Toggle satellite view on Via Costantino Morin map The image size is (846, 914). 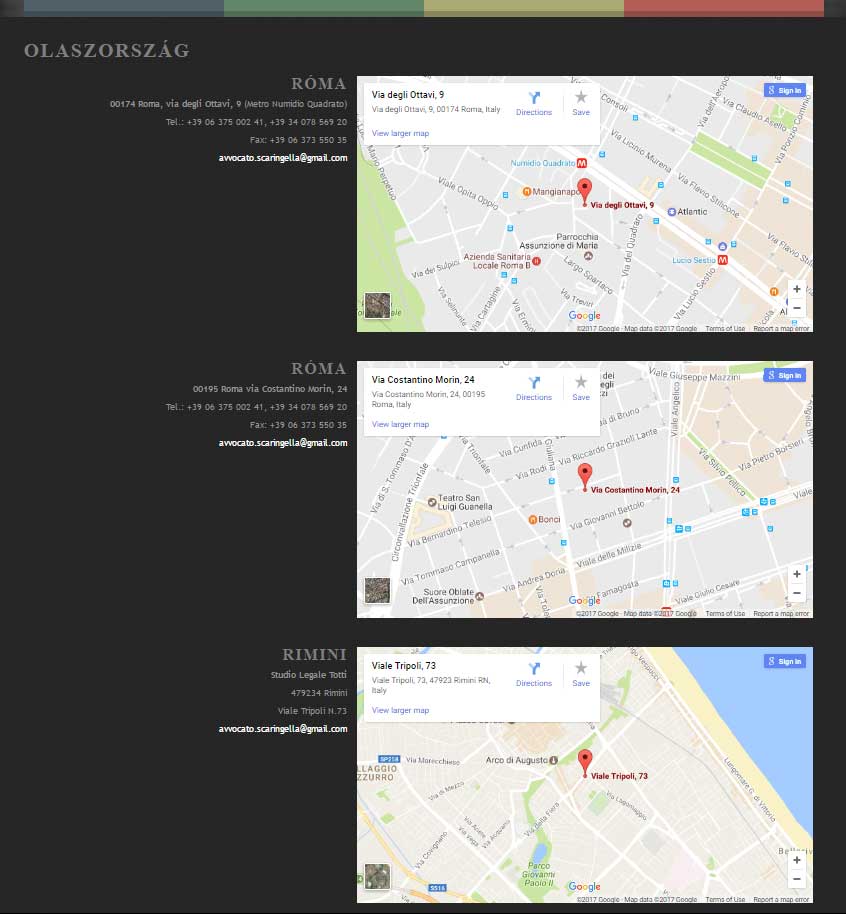click(377, 590)
